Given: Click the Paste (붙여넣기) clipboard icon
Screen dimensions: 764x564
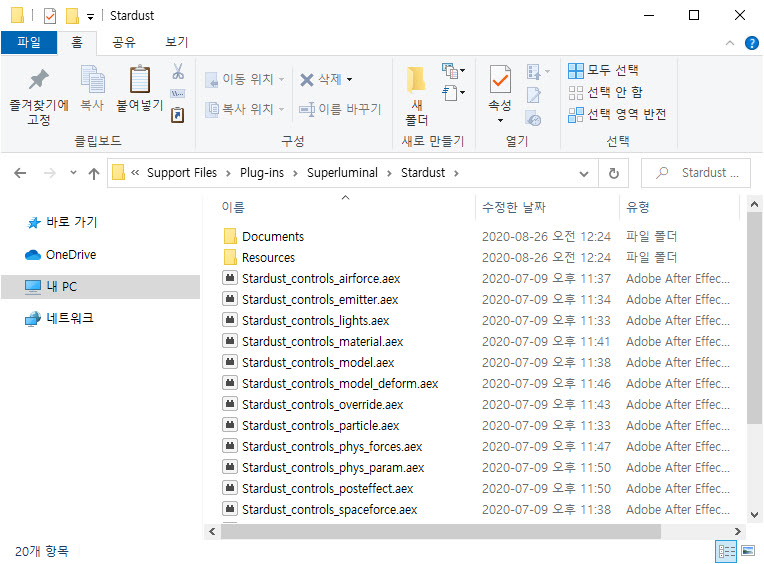Looking at the screenshot, I should pos(139,79).
